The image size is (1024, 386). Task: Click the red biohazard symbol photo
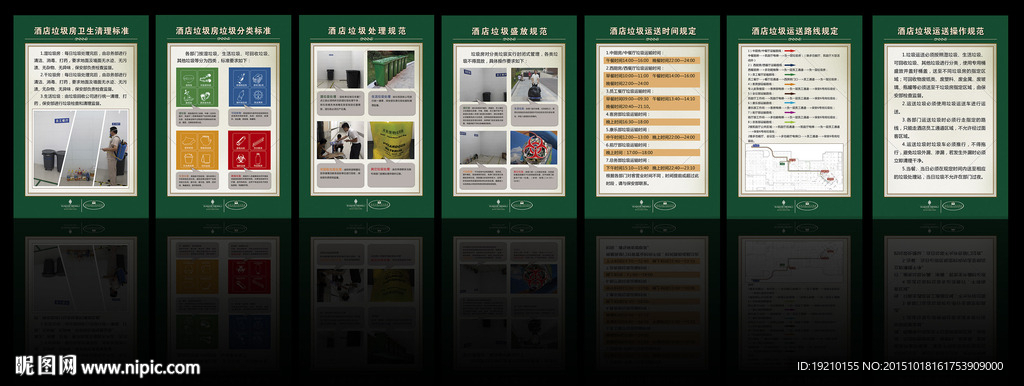(x=534, y=148)
